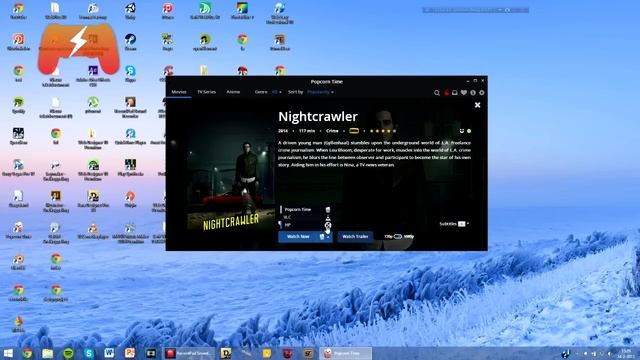
Task: Click the Nightcrawler title text
Action: click(x=318, y=117)
